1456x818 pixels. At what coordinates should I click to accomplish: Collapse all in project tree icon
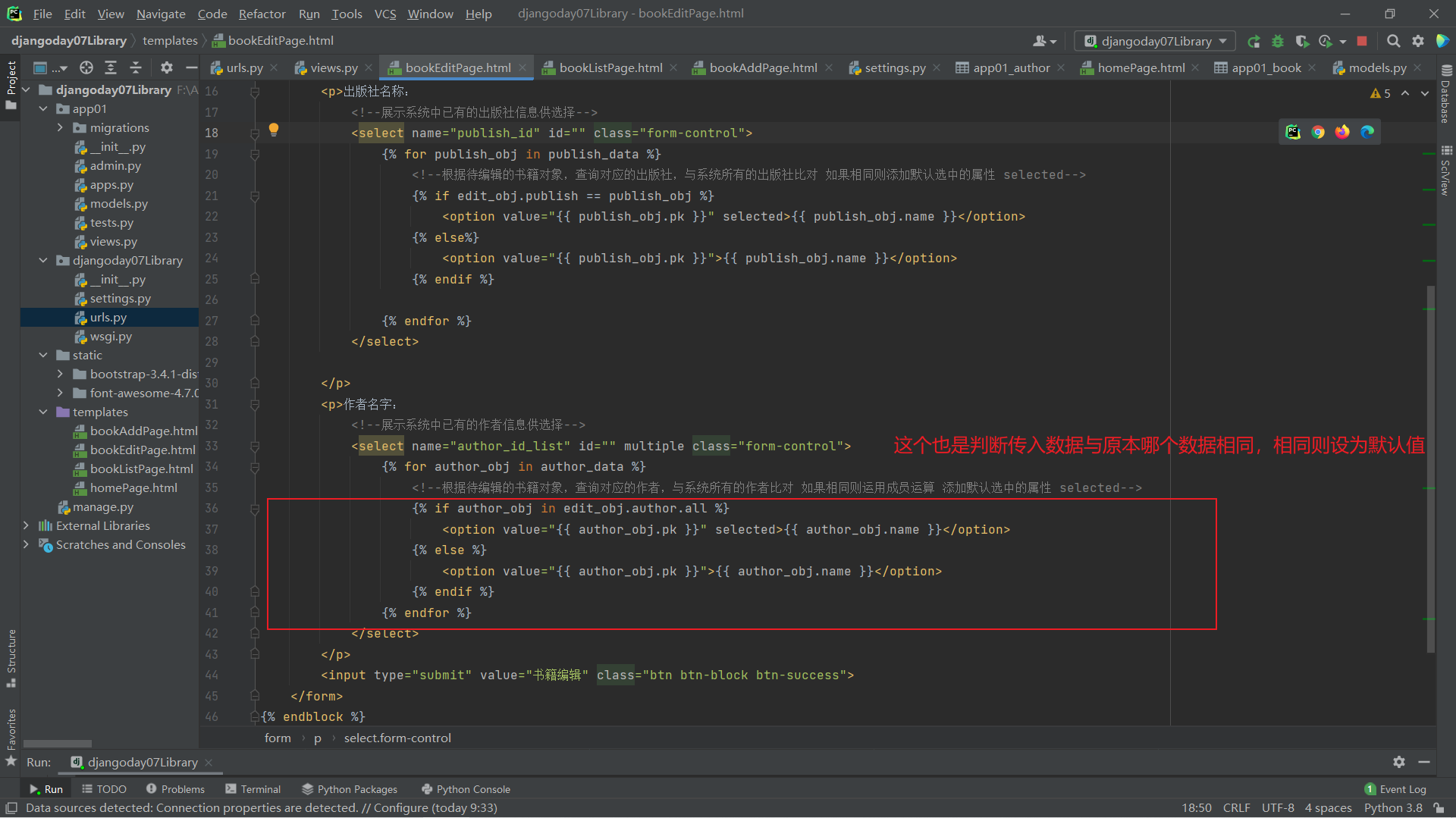click(136, 67)
